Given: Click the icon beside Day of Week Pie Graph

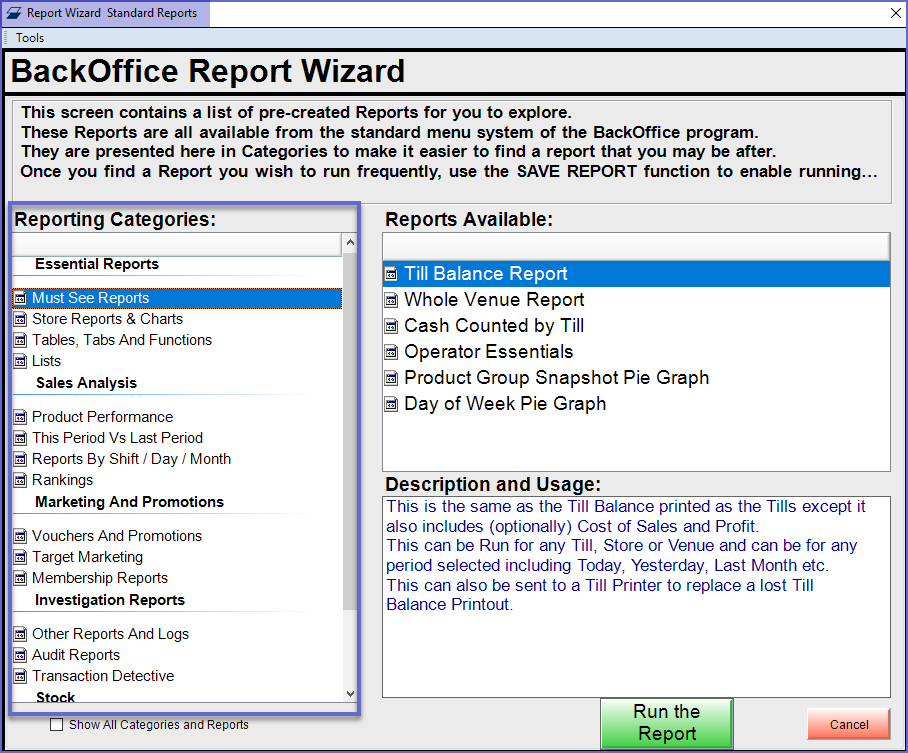Looking at the screenshot, I should point(391,404).
